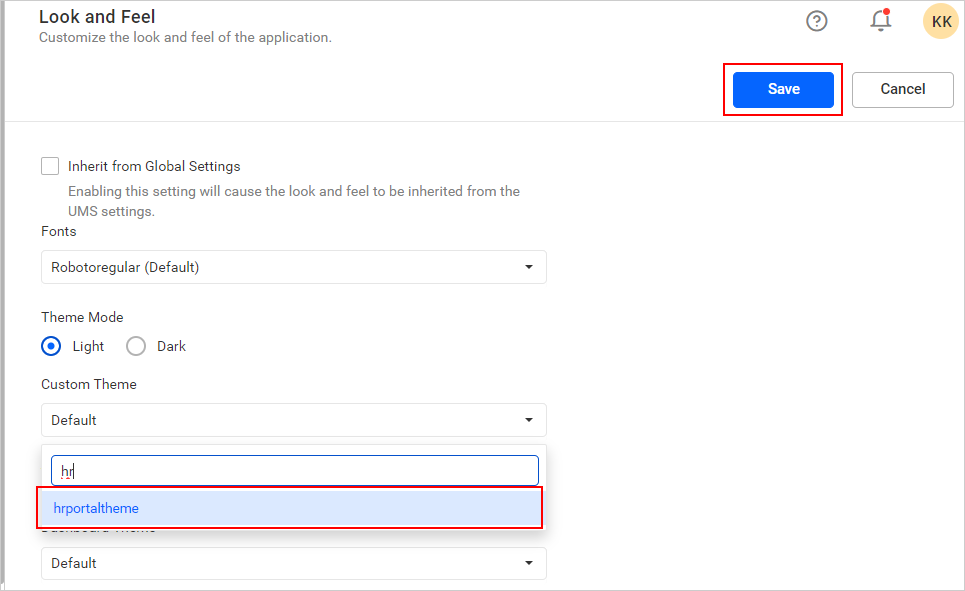This screenshot has height=591, width=965.
Task: Enable the Inherit from Global Settings checkbox
Action: [x=50, y=166]
